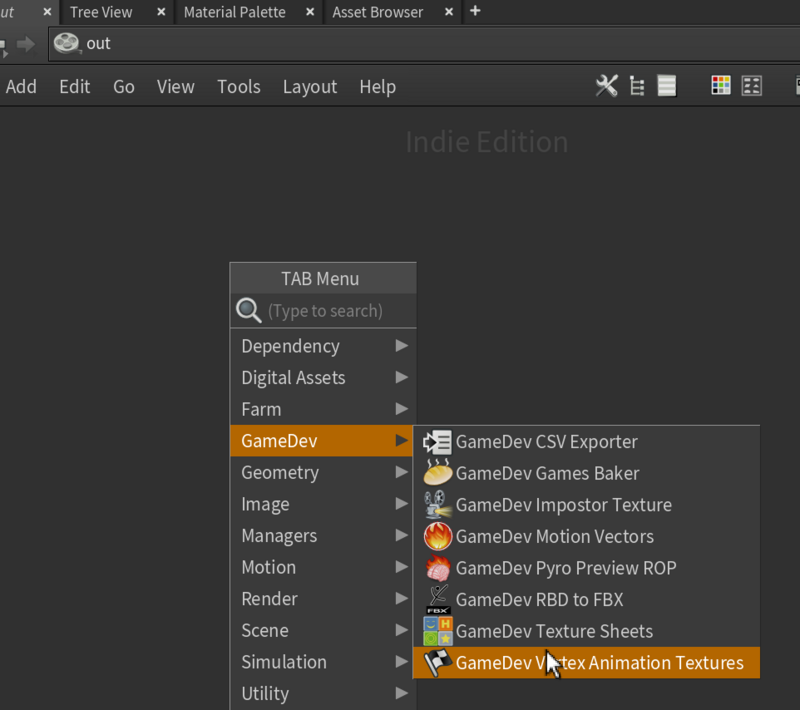Close the Material Palette tab
800x710 pixels.
(310, 11)
